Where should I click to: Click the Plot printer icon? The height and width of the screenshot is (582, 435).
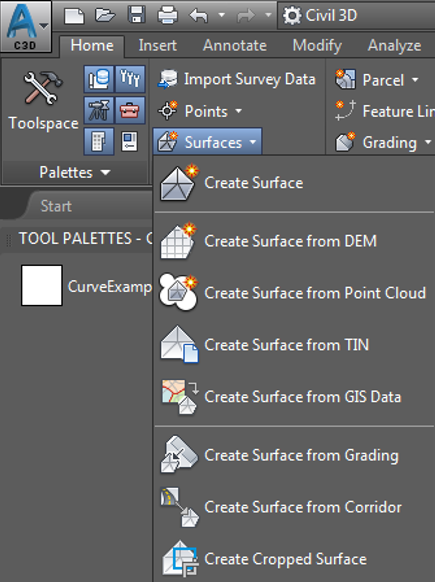167,16
